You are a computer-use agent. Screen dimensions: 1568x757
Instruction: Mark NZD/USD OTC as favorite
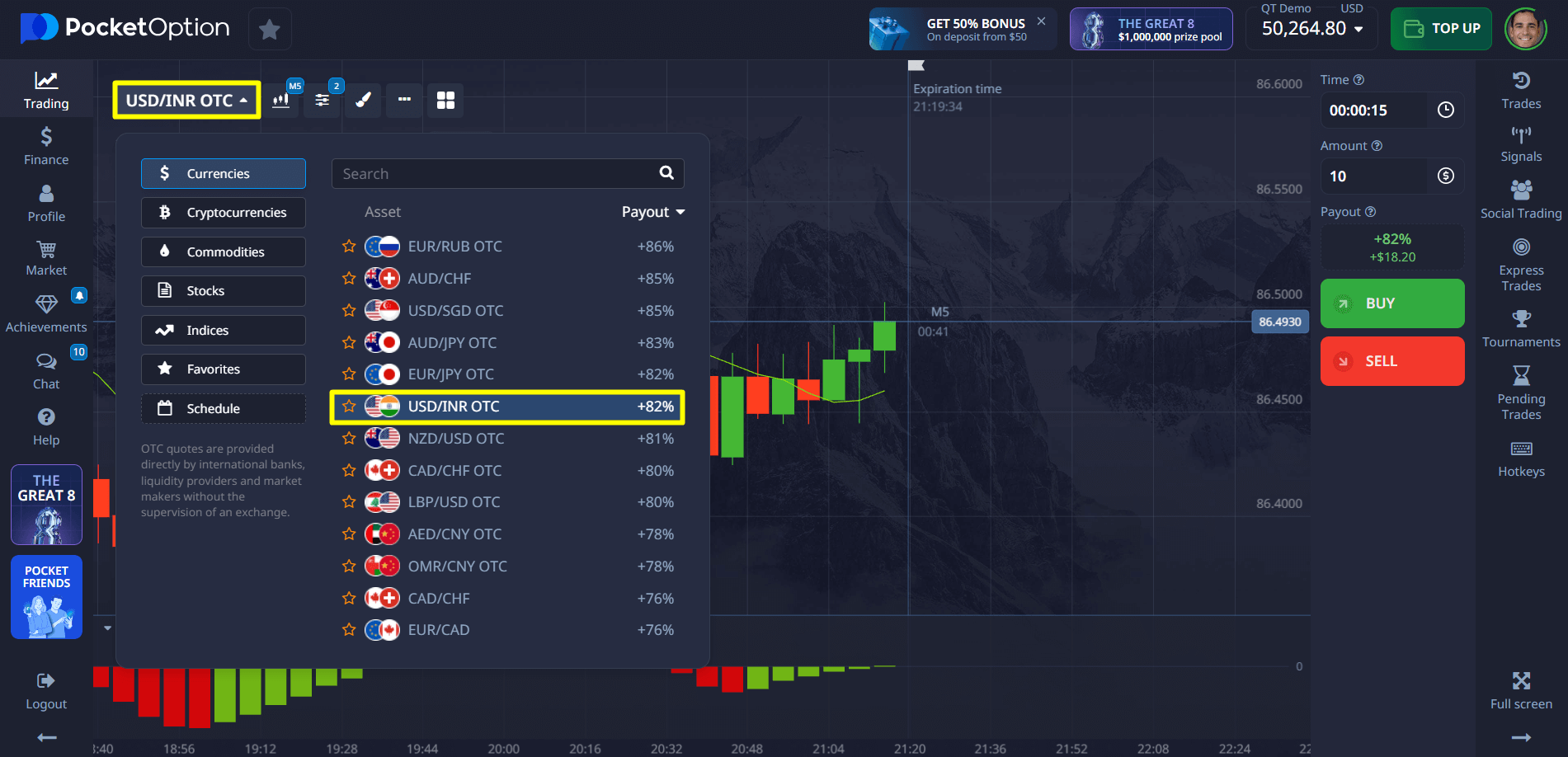coord(349,439)
